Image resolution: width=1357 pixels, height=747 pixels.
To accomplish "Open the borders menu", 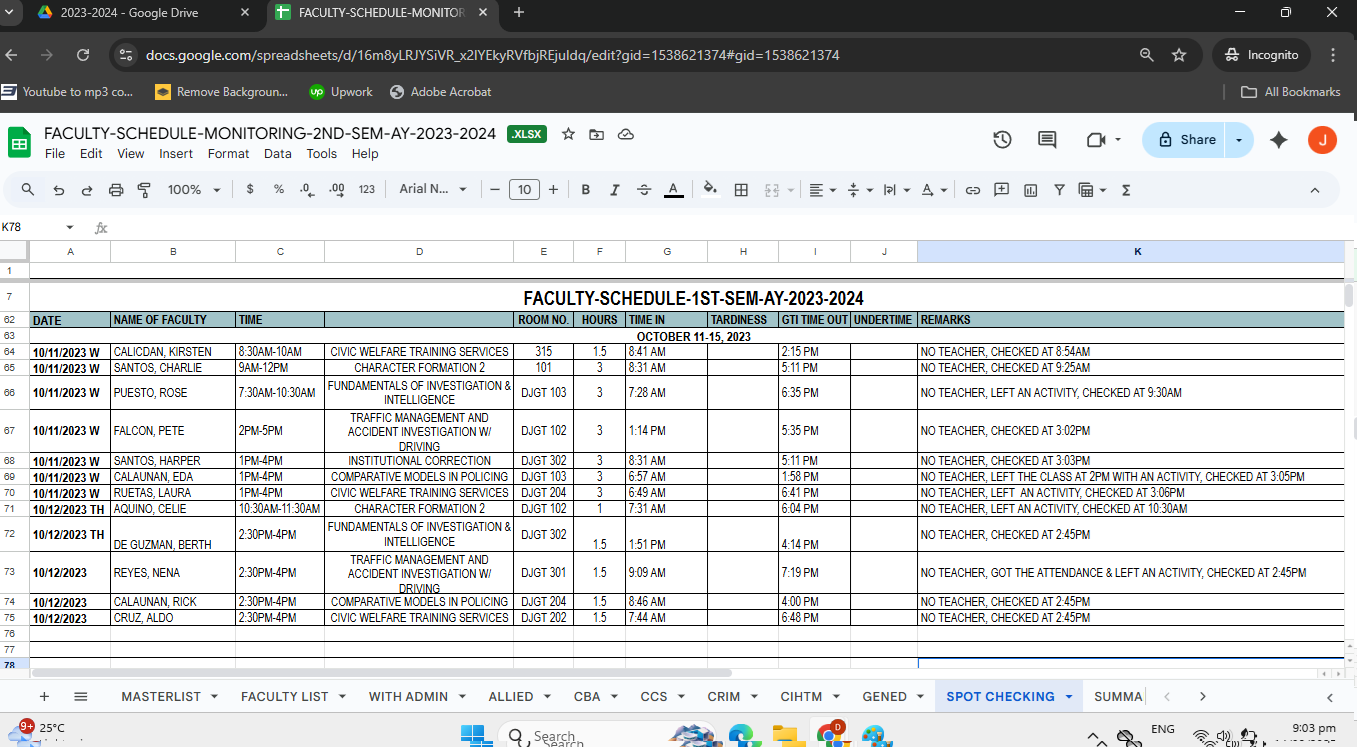I will coord(741,190).
